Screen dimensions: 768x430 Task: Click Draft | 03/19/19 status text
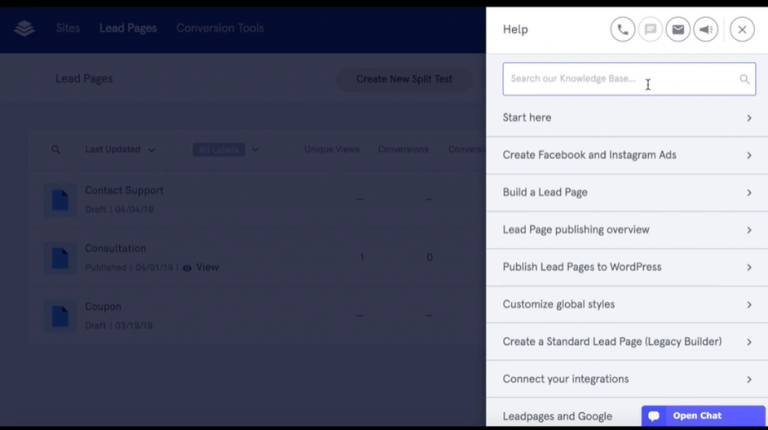tap(119, 326)
